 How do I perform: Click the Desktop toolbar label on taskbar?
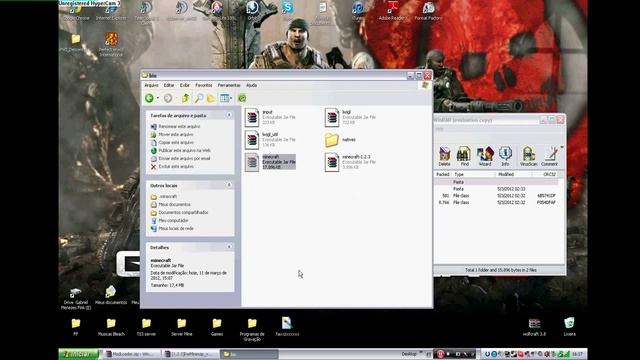(409, 354)
